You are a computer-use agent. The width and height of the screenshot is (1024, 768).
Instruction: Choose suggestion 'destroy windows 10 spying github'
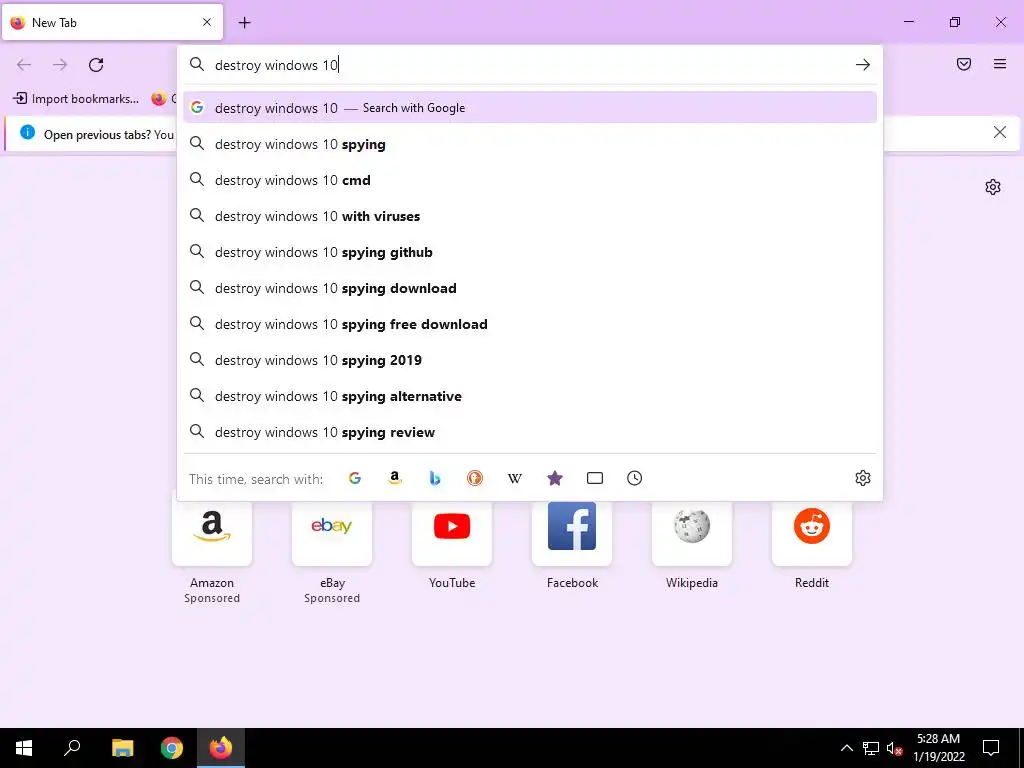tap(530, 251)
